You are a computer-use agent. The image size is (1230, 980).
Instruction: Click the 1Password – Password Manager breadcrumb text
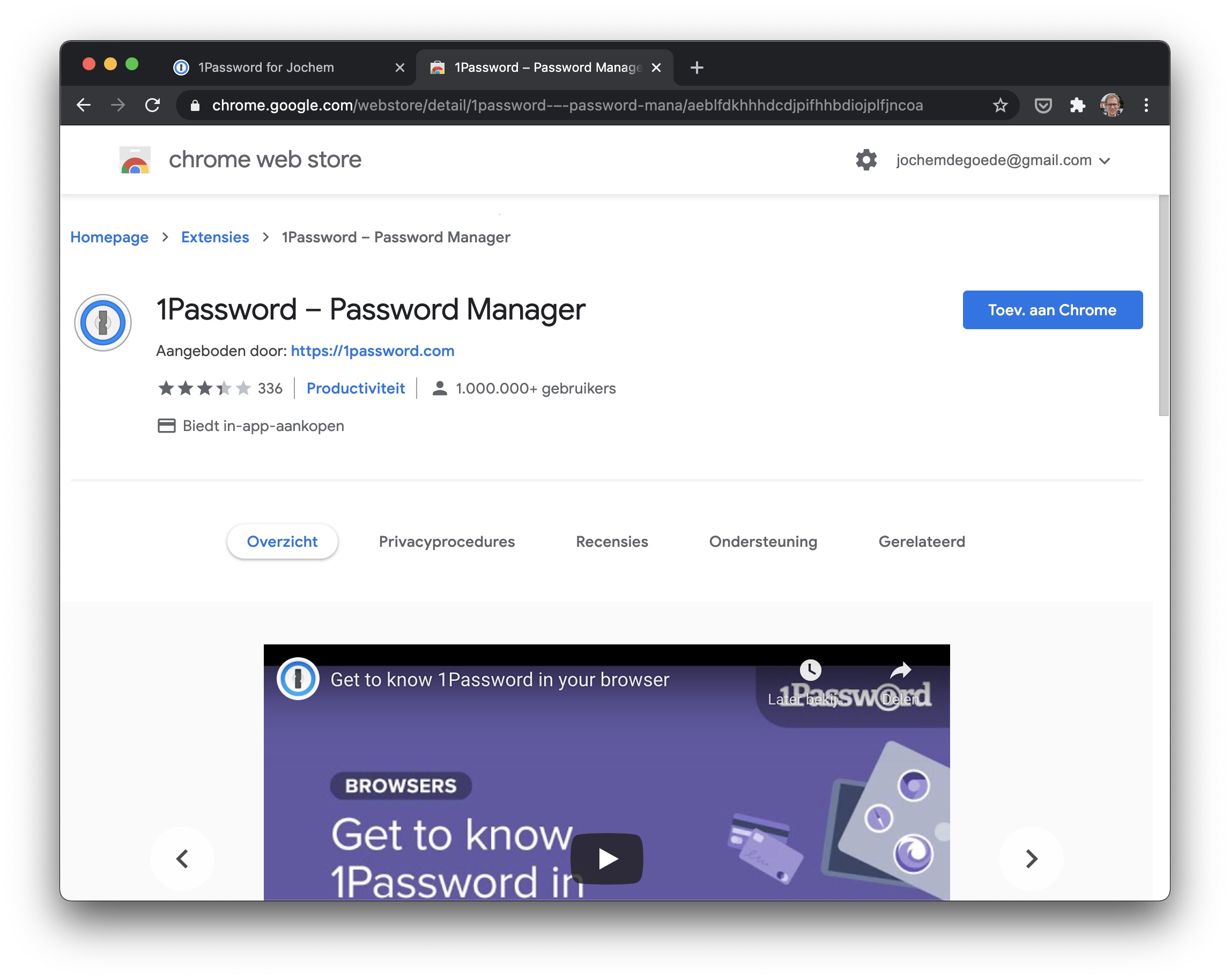[396, 237]
